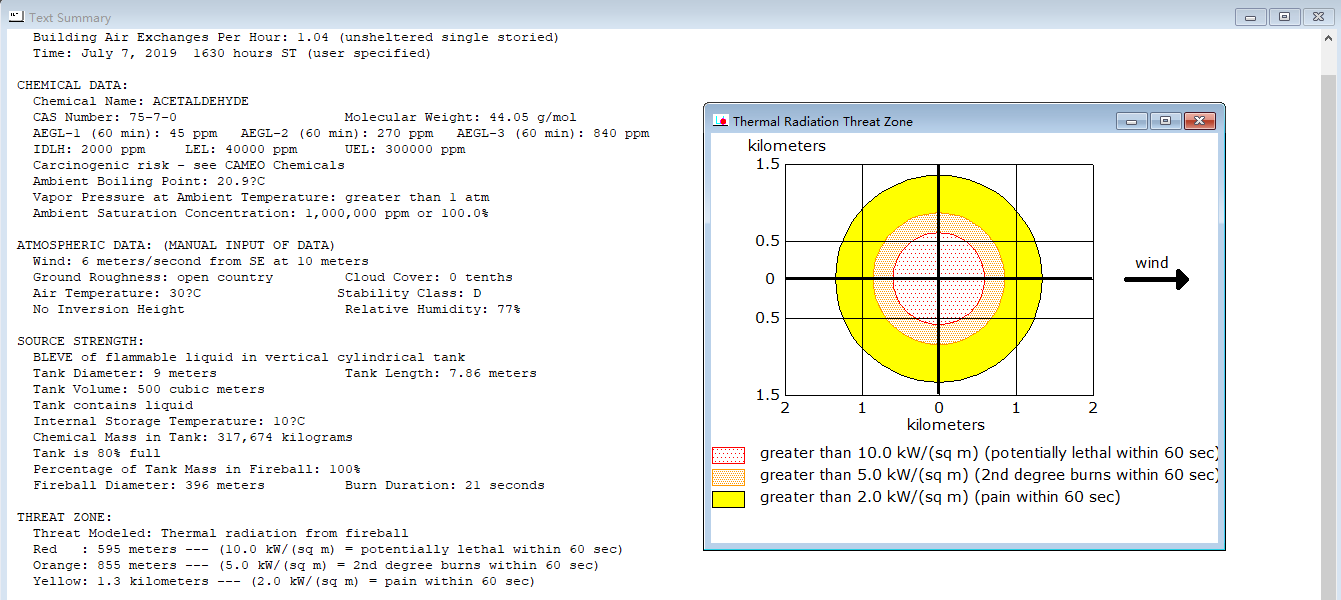Click 'Carcinogenic risk - see CAMEO Chemicals' line

189,165
